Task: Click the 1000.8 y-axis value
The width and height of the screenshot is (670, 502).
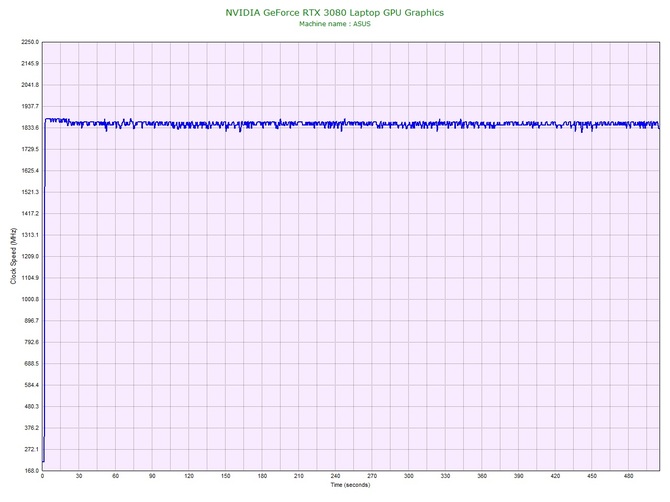Action: [30, 299]
